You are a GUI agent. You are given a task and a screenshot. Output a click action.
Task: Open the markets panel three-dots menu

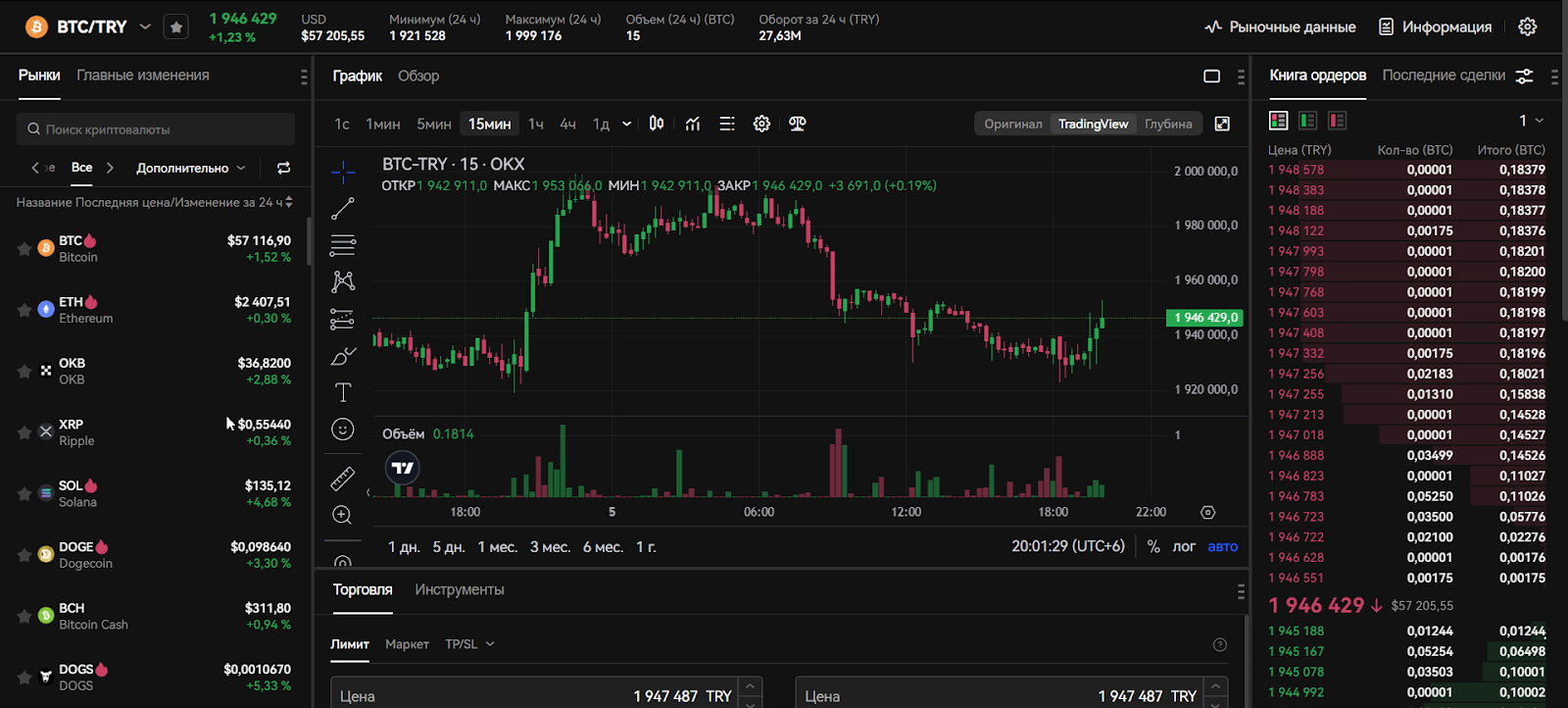pyautogui.click(x=304, y=76)
